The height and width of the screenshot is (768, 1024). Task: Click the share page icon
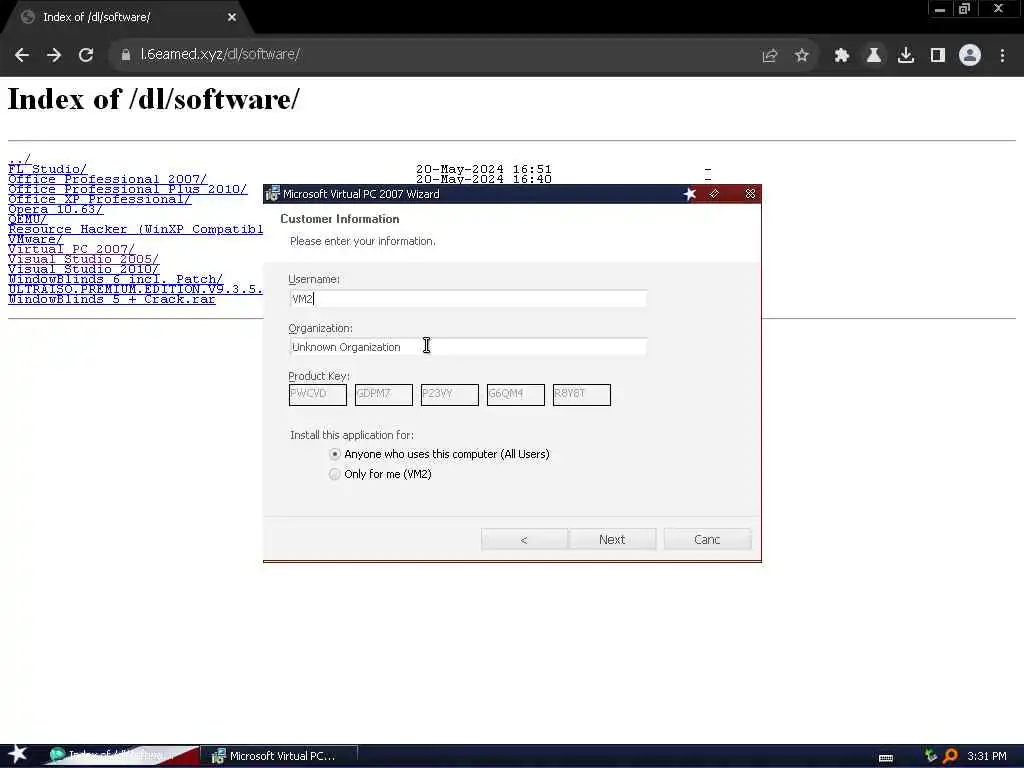(x=770, y=56)
